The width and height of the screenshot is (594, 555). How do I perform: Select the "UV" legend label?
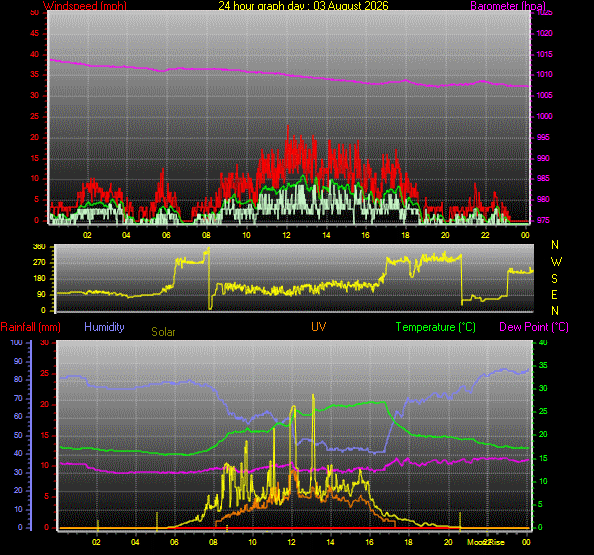coord(318,327)
